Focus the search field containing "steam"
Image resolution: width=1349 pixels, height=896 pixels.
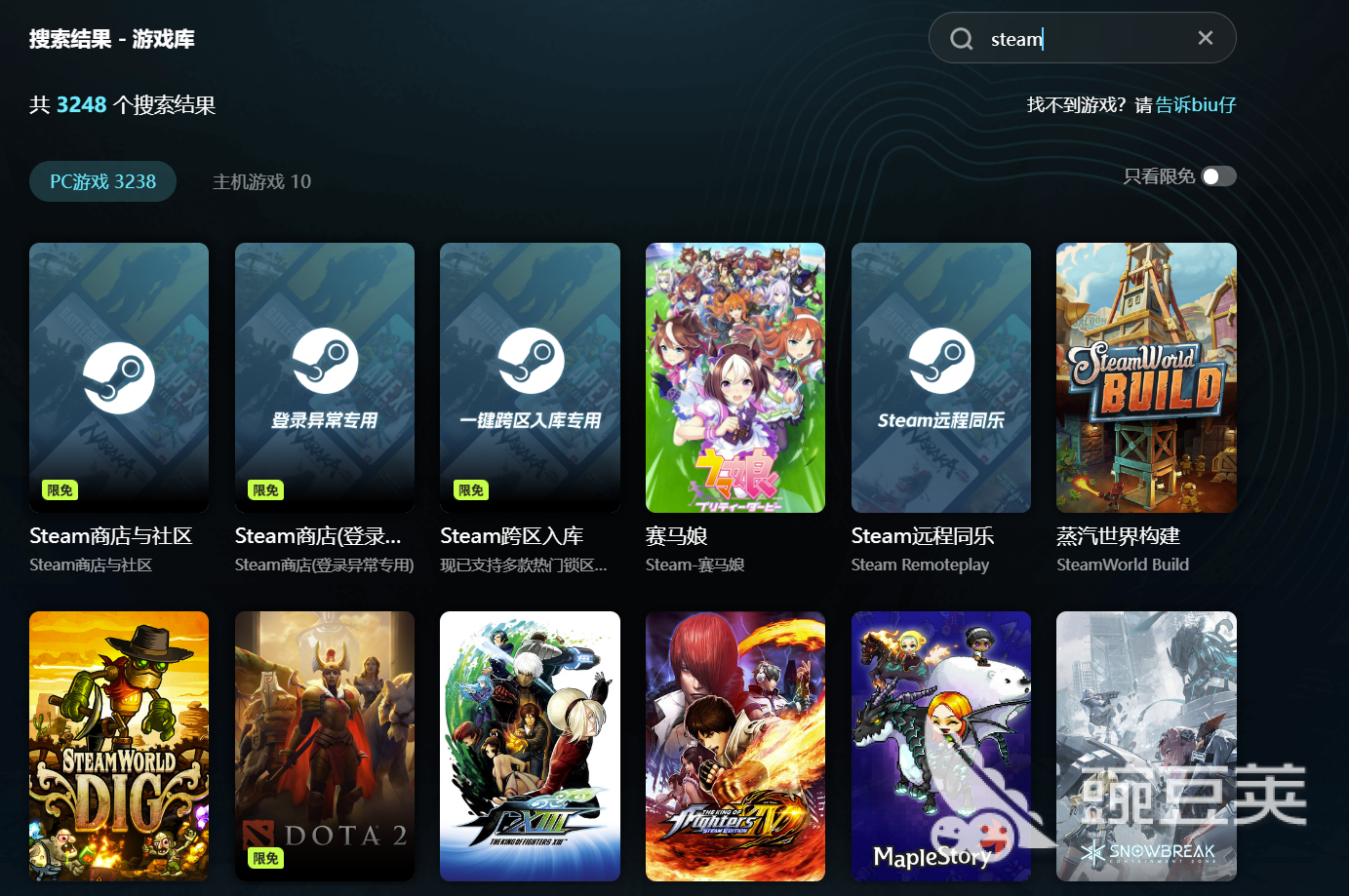click(x=1082, y=38)
